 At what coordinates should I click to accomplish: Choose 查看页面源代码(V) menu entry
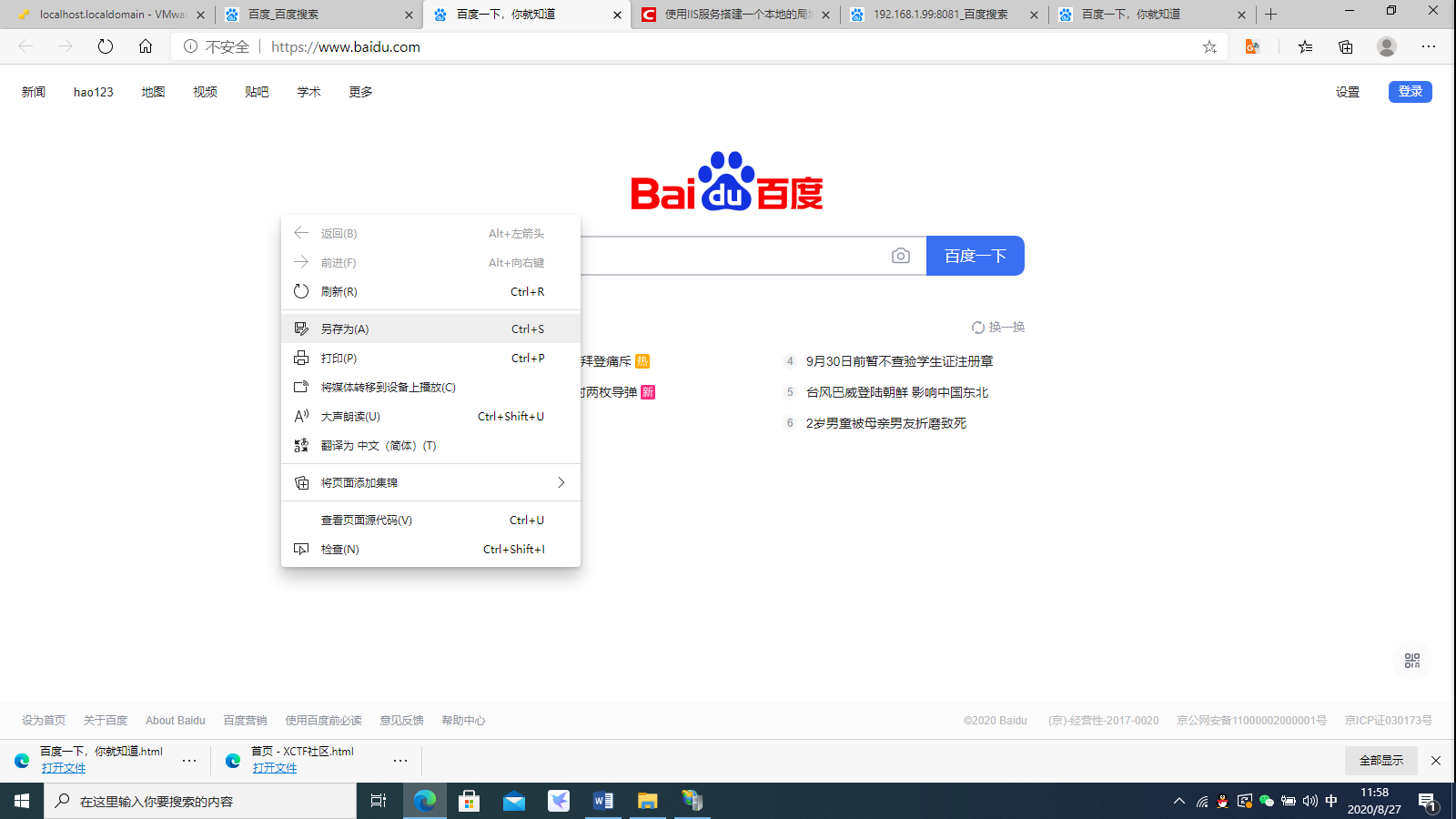click(430, 520)
